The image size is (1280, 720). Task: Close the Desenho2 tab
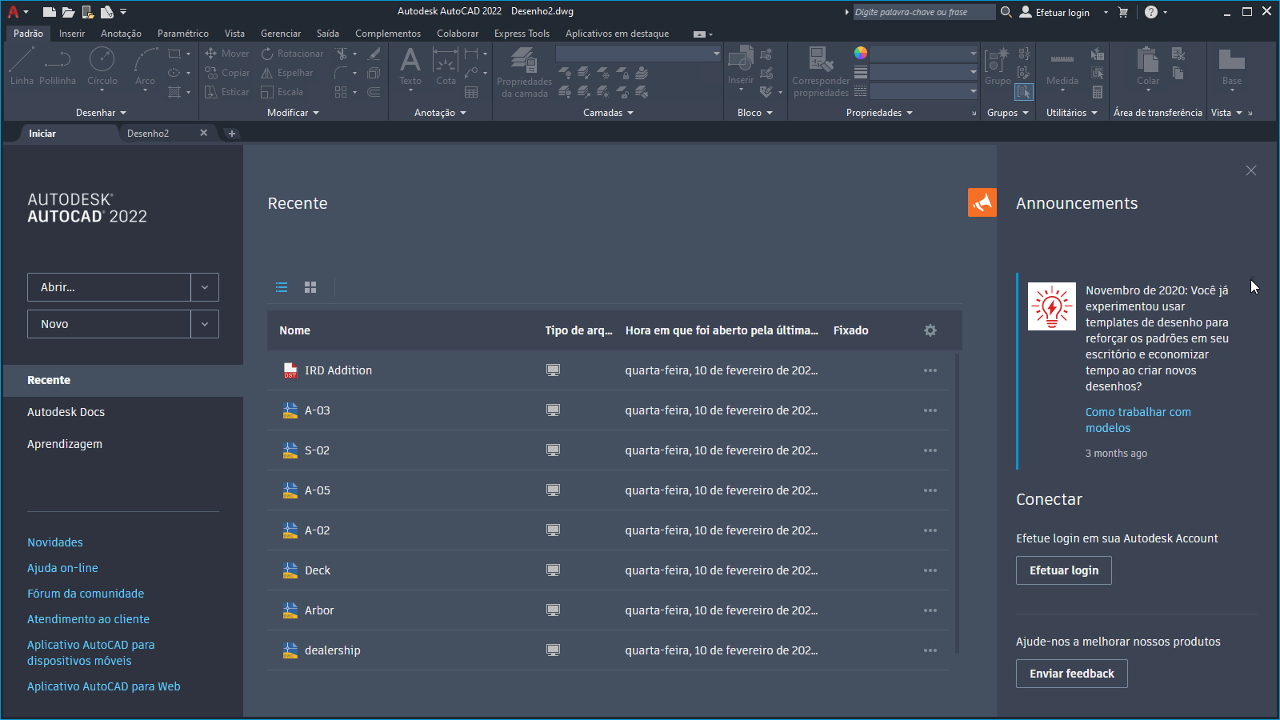click(204, 133)
